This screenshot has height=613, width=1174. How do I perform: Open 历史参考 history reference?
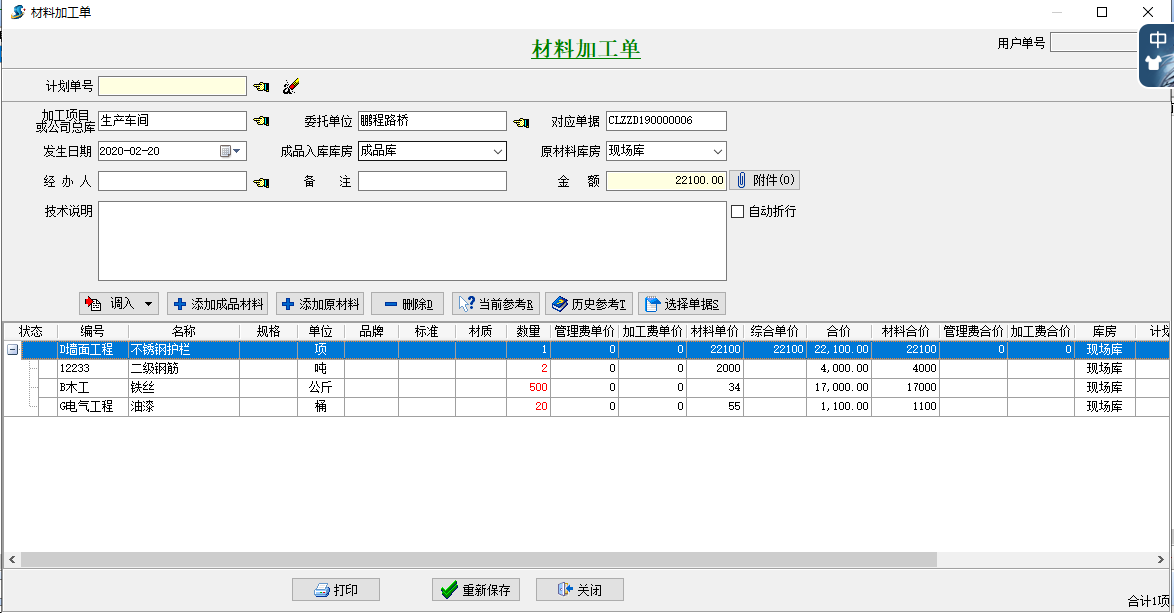tap(590, 304)
